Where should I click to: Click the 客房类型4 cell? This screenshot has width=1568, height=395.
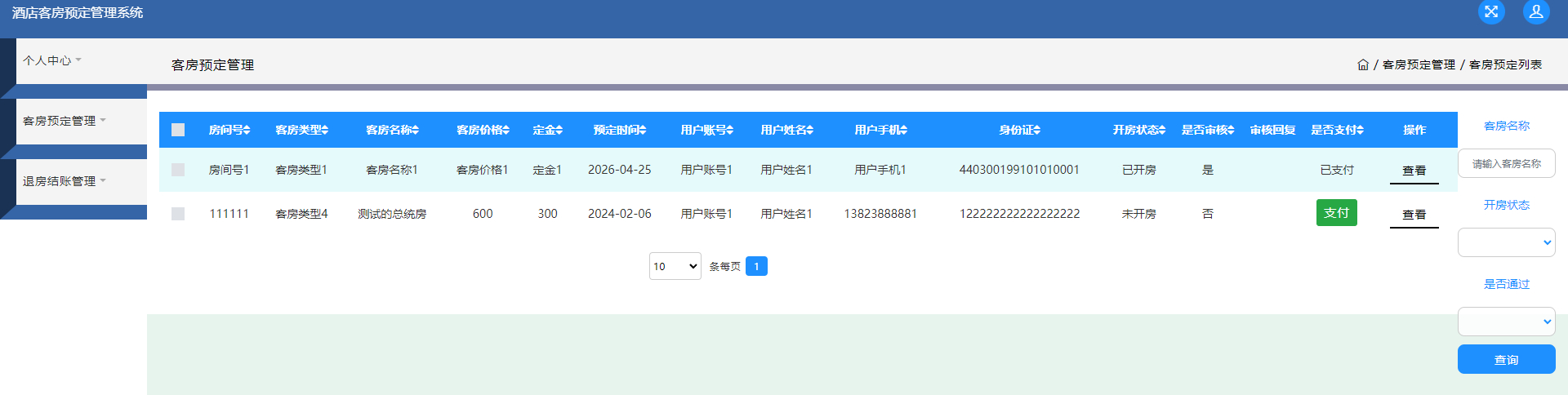301,214
